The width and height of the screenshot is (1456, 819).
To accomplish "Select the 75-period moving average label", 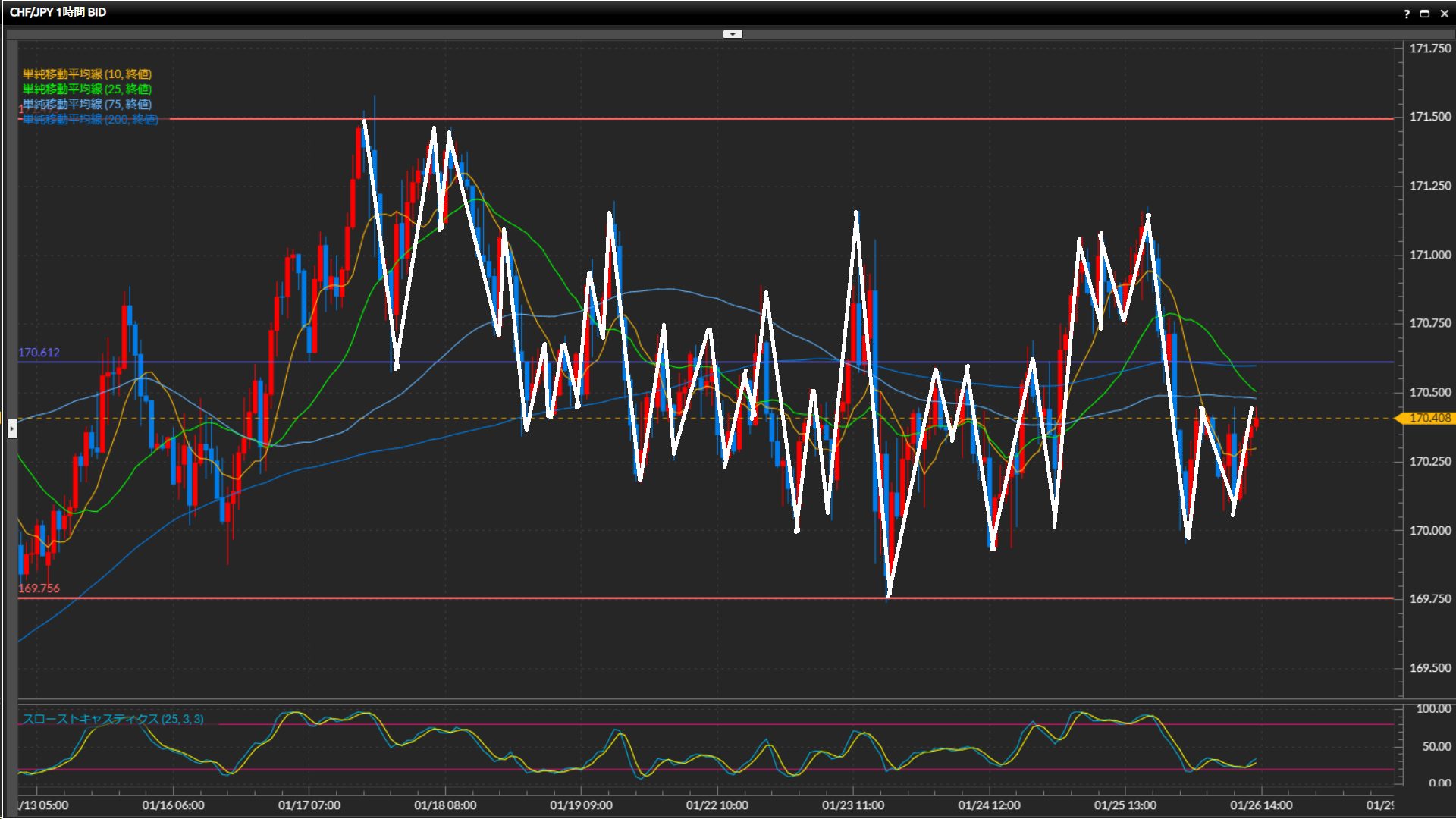I will 87,104.
